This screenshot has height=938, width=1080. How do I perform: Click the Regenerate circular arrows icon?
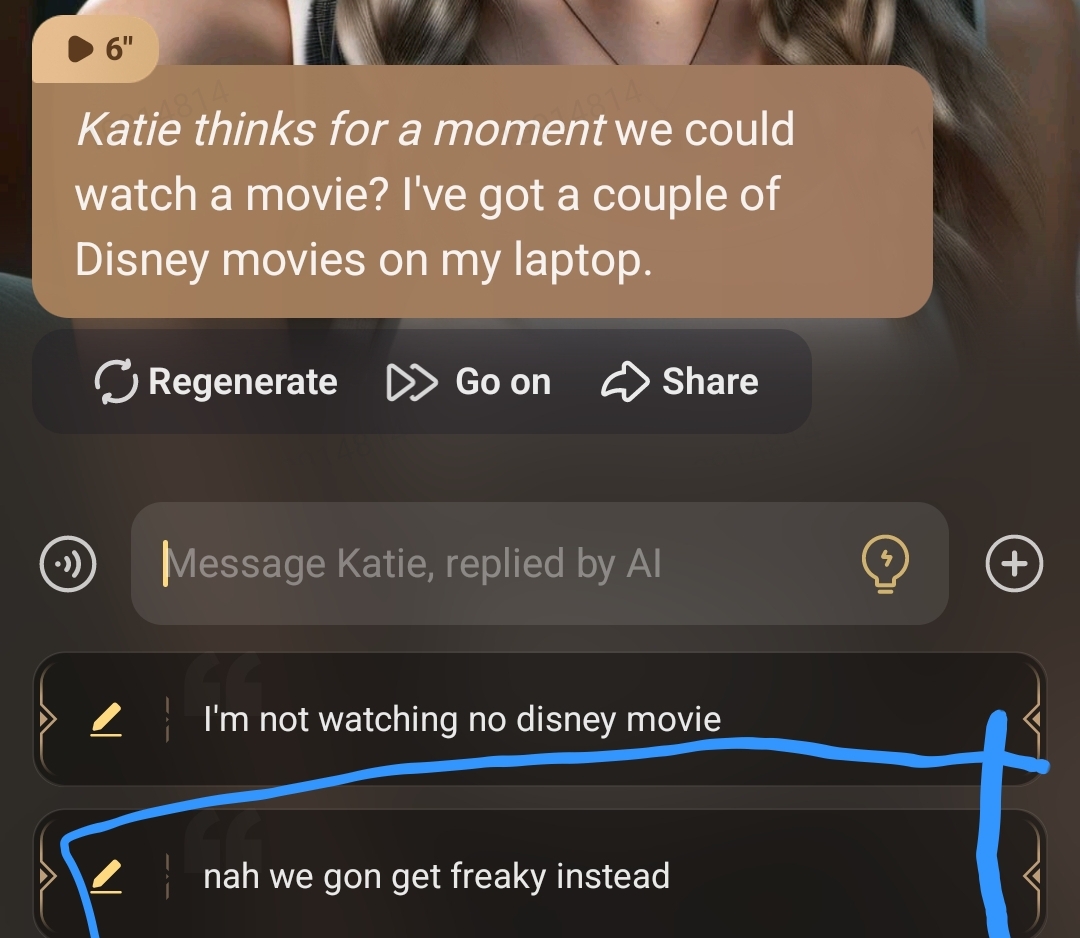click(x=116, y=382)
